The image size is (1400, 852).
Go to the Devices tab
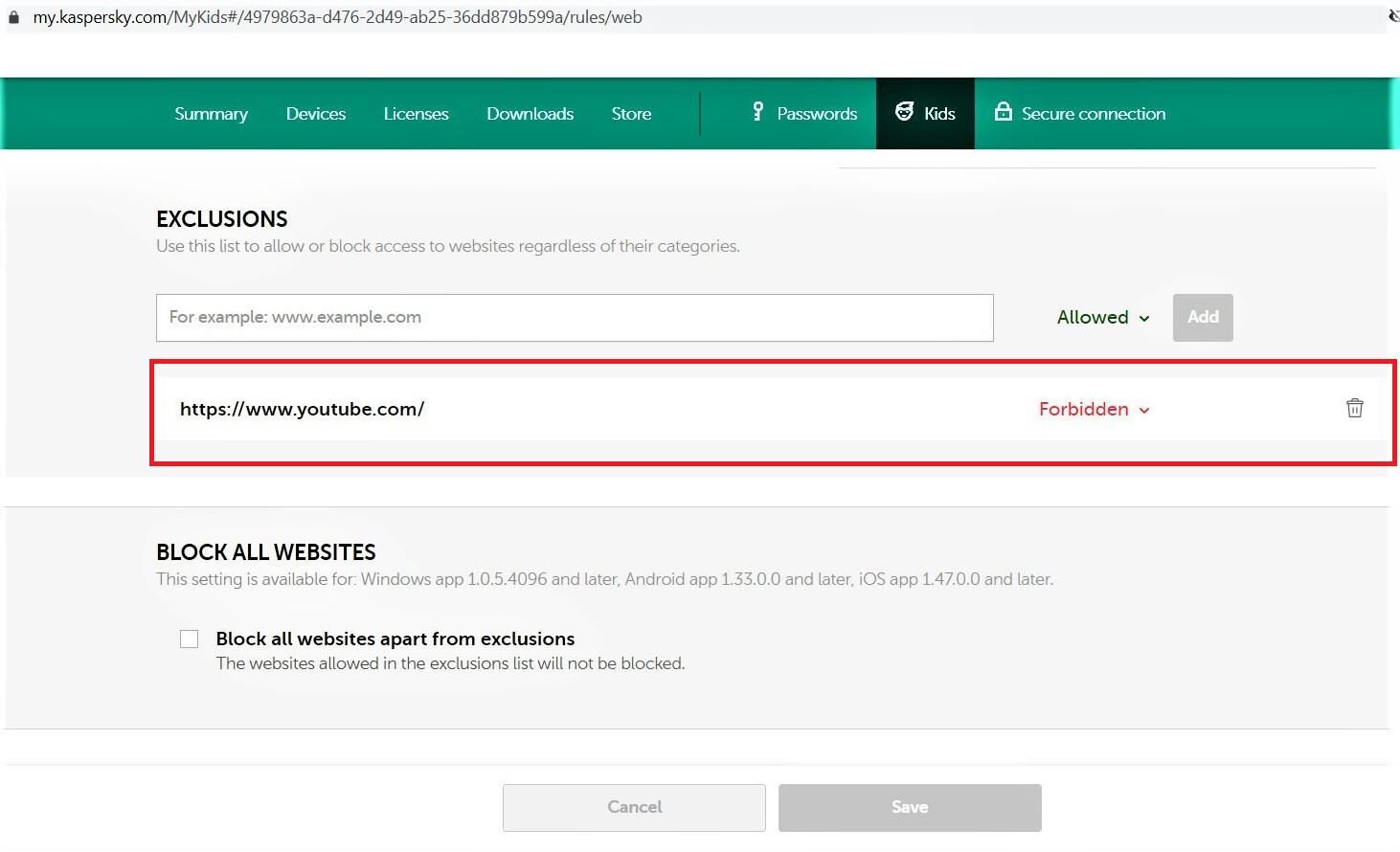coord(316,113)
